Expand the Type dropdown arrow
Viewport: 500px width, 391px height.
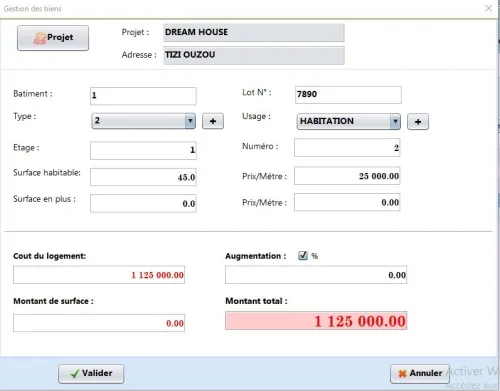190,121
